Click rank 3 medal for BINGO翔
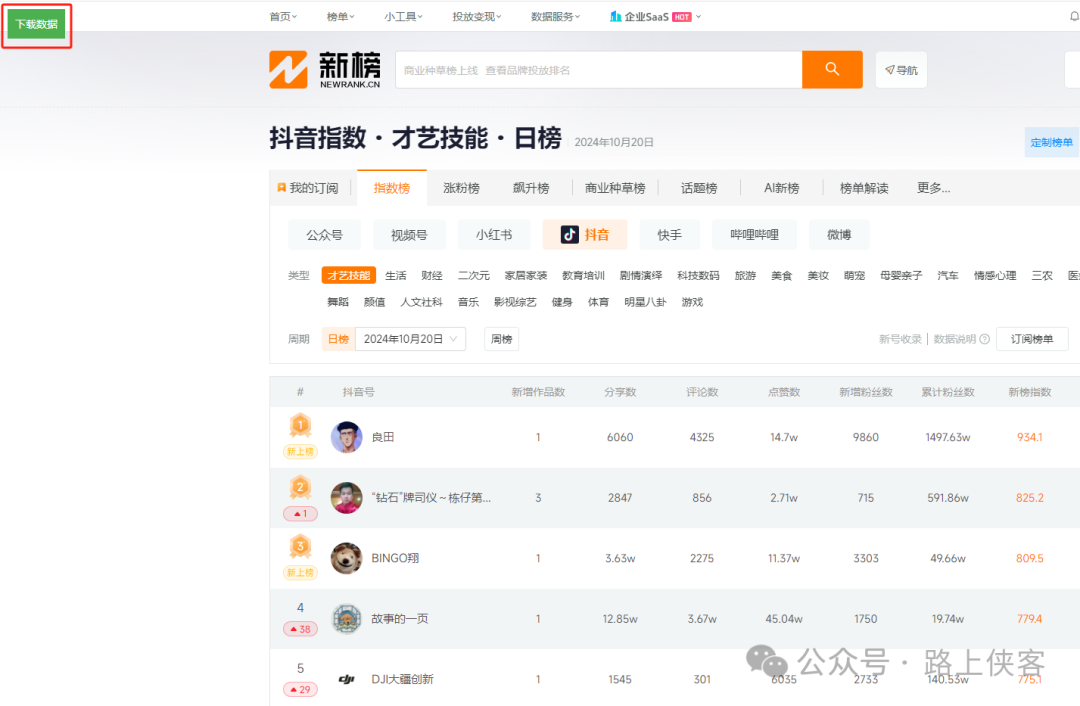Screen dimensions: 1080x706 tap(300, 547)
